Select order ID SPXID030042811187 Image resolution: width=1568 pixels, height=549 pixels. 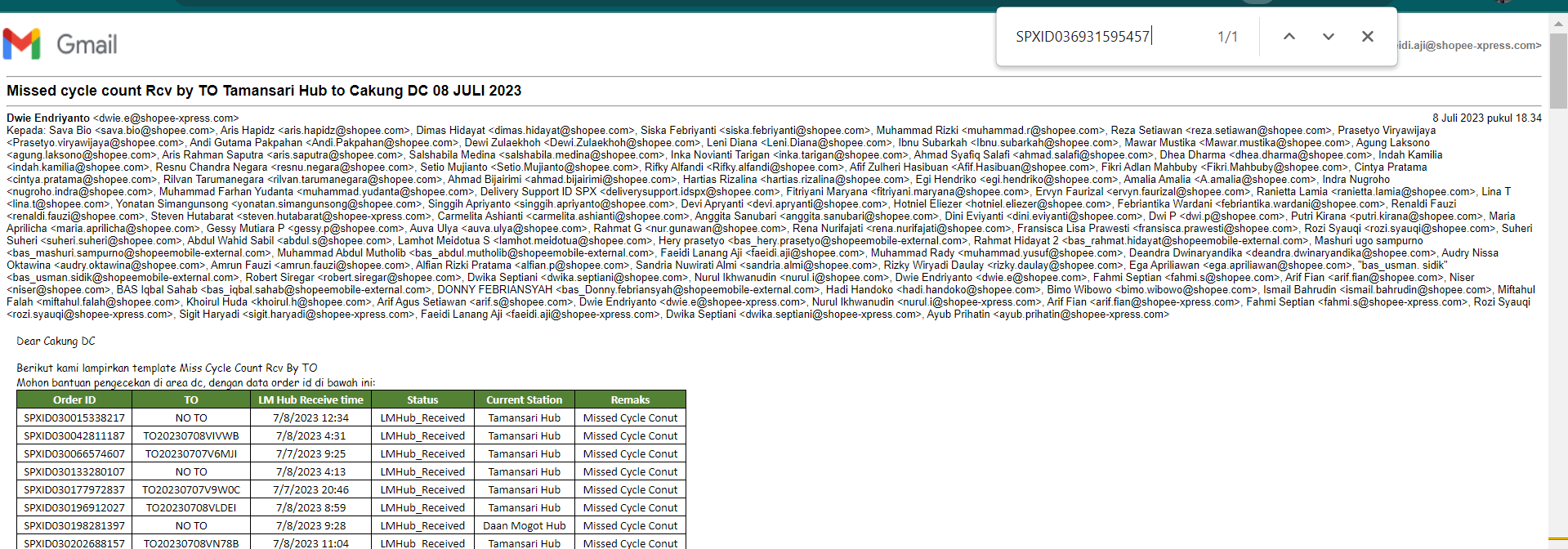[74, 436]
